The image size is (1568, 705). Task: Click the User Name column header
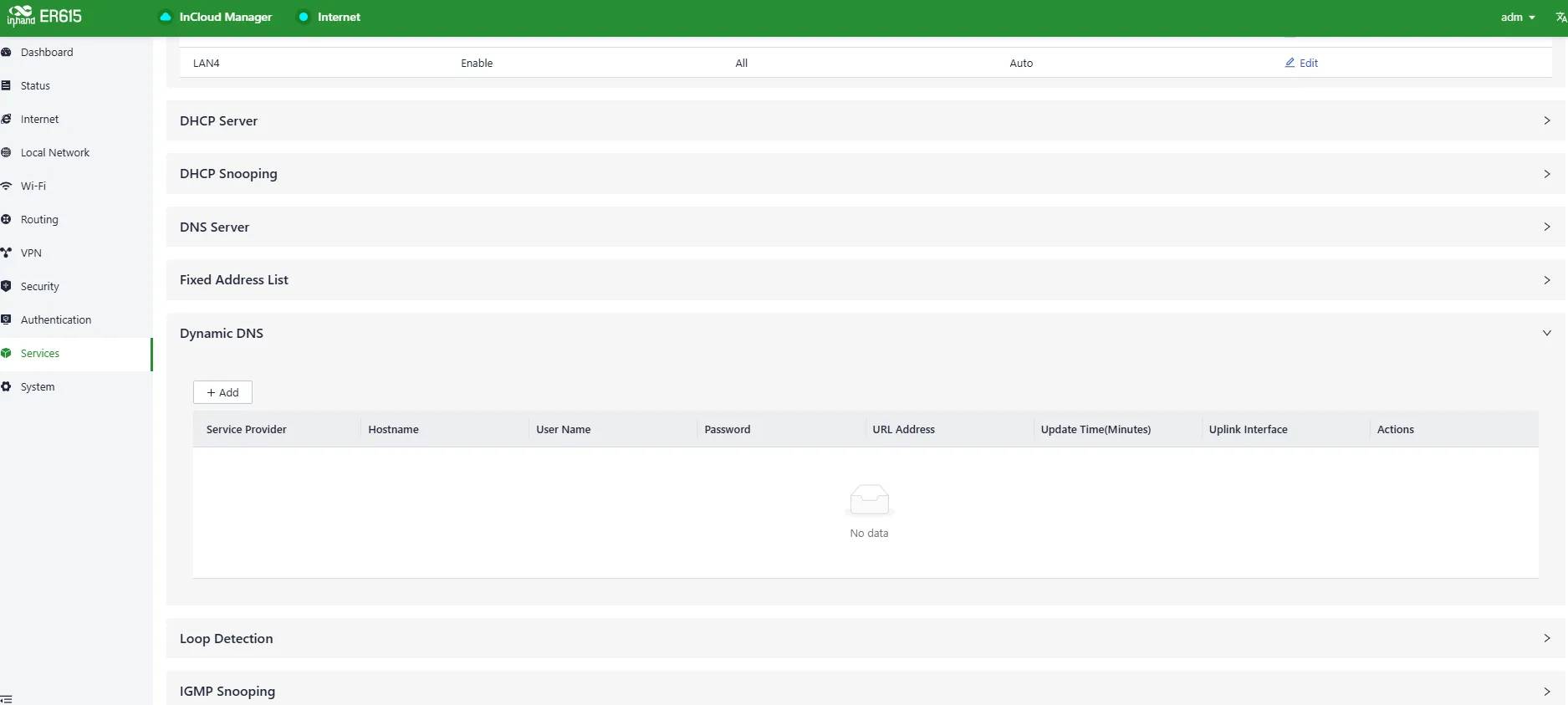click(563, 429)
